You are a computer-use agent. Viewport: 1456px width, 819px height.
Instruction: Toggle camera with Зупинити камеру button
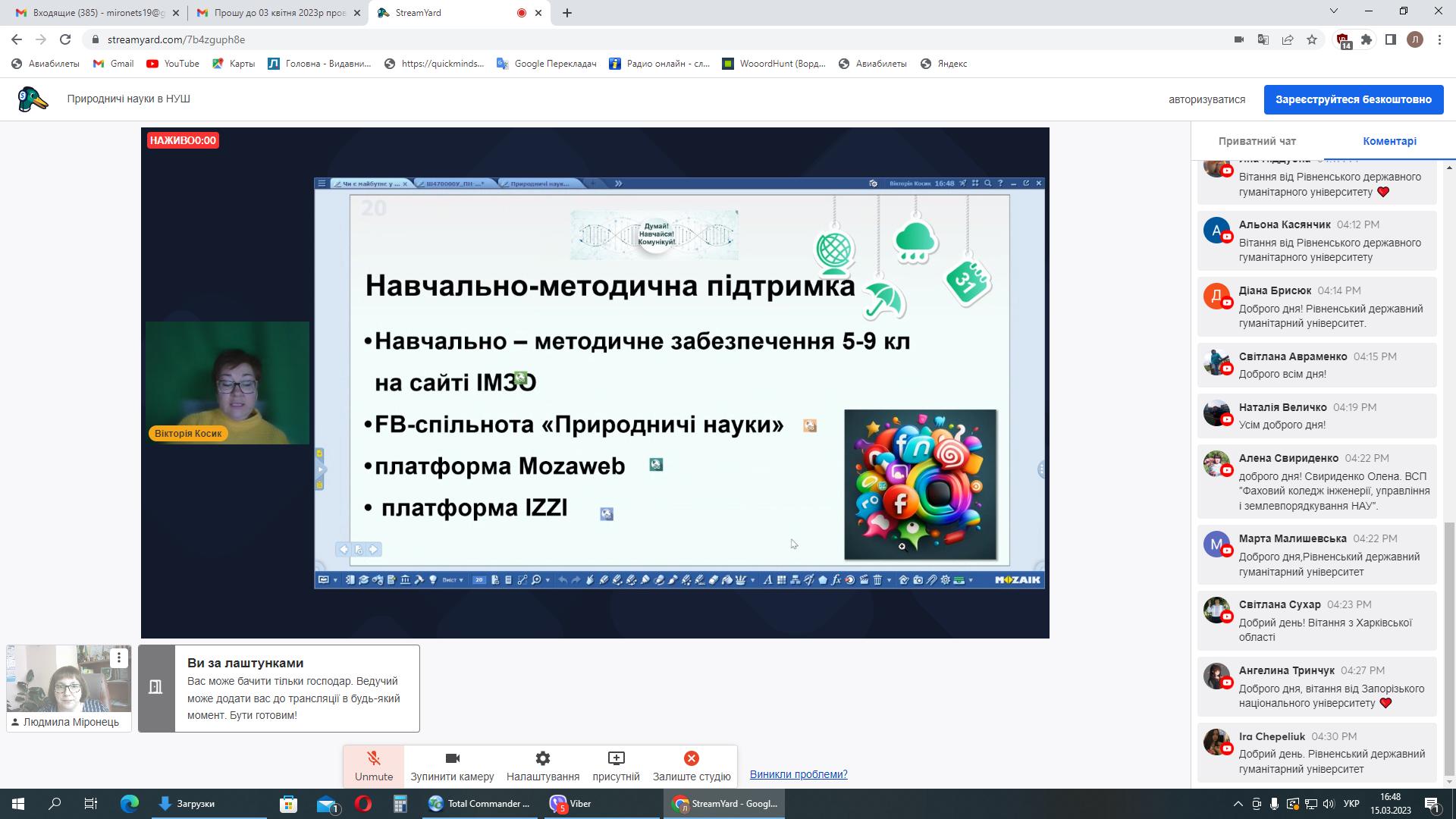pyautogui.click(x=452, y=766)
